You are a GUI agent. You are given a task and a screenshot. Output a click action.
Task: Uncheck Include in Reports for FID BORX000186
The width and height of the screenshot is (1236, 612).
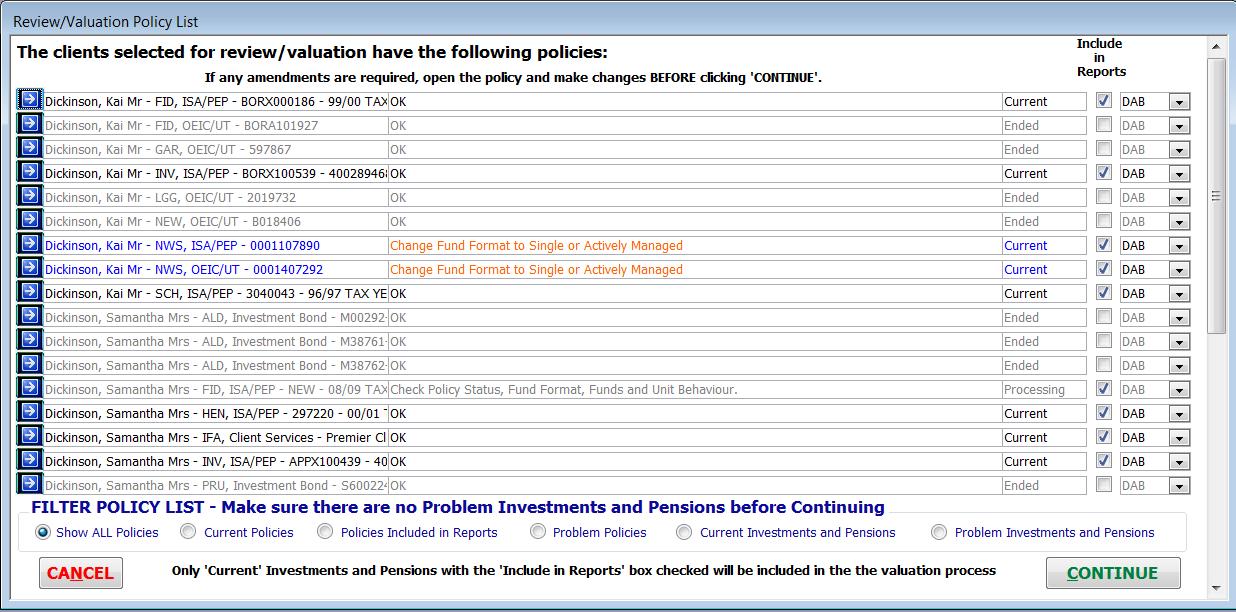[x=1103, y=100]
